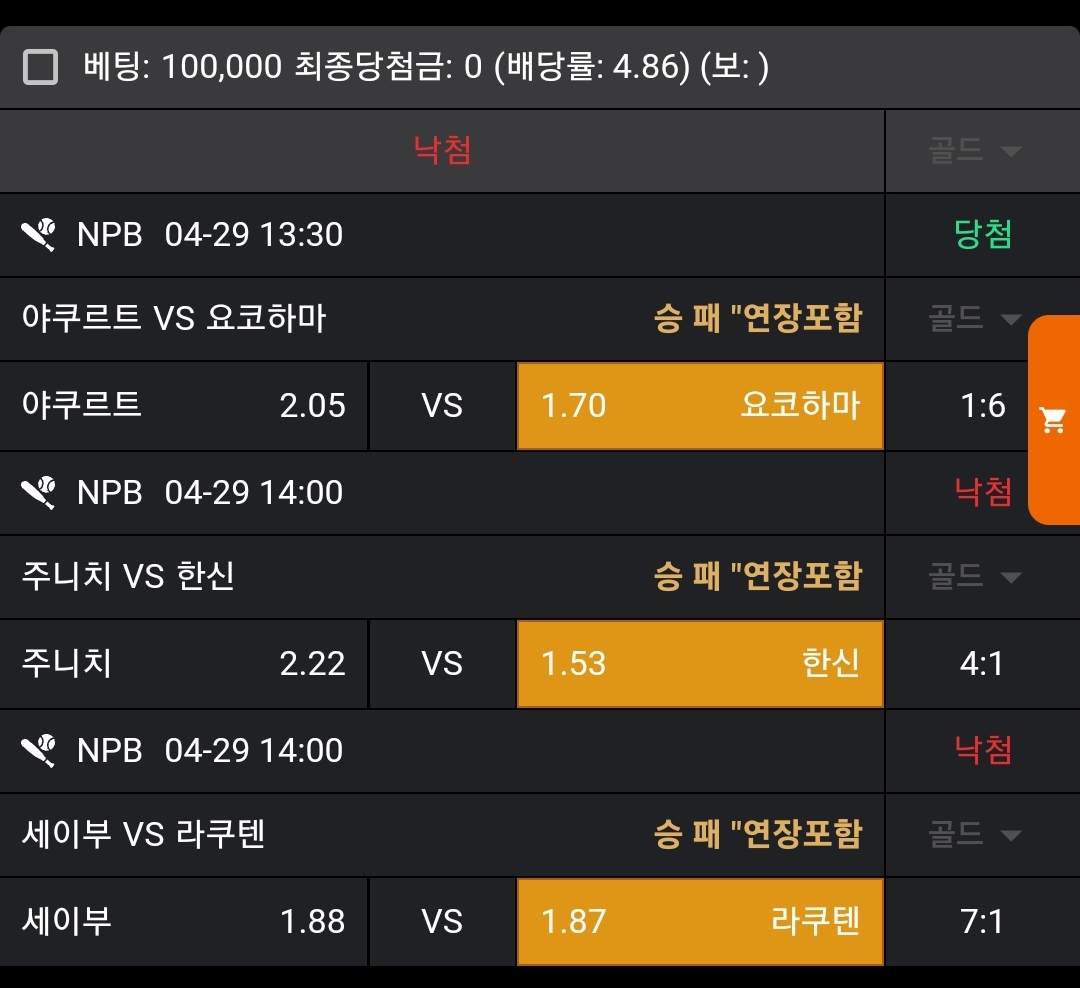Viewport: 1080px width, 988px height.
Task: Click baseball icon beside NPB 04-29 13:30
Action: [x=40, y=235]
